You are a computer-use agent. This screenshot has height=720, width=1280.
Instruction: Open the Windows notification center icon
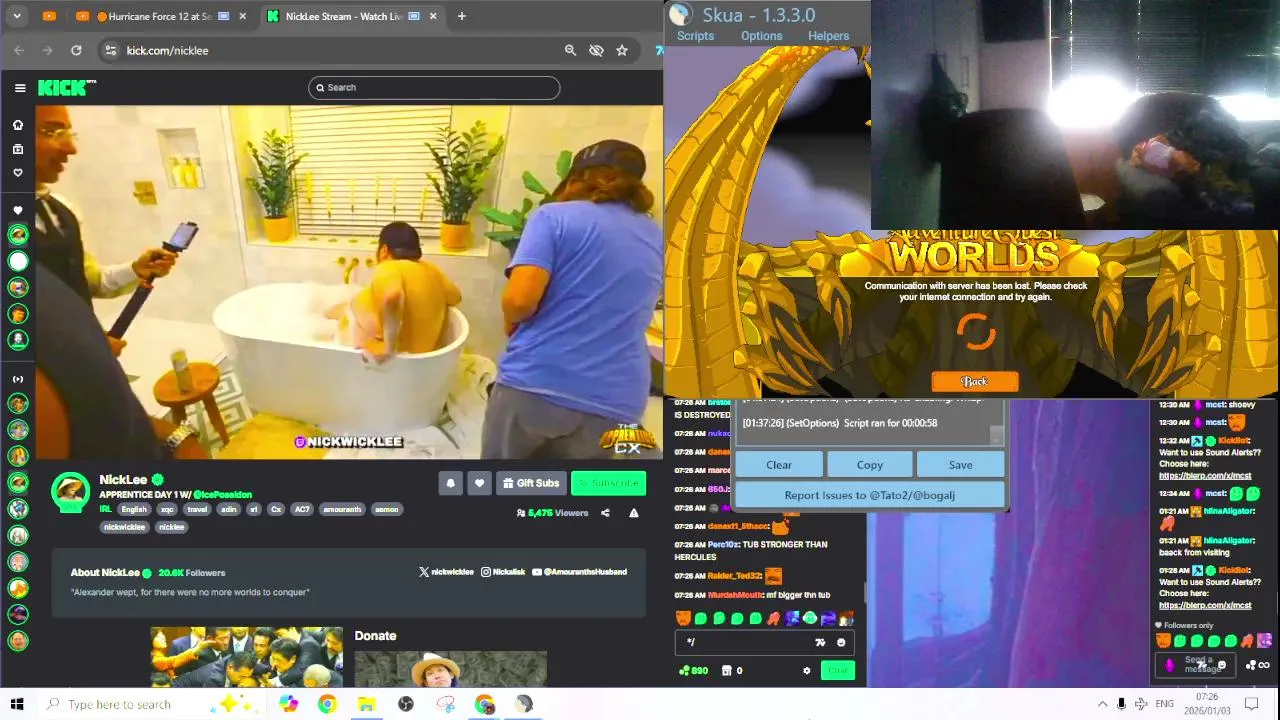1251,704
